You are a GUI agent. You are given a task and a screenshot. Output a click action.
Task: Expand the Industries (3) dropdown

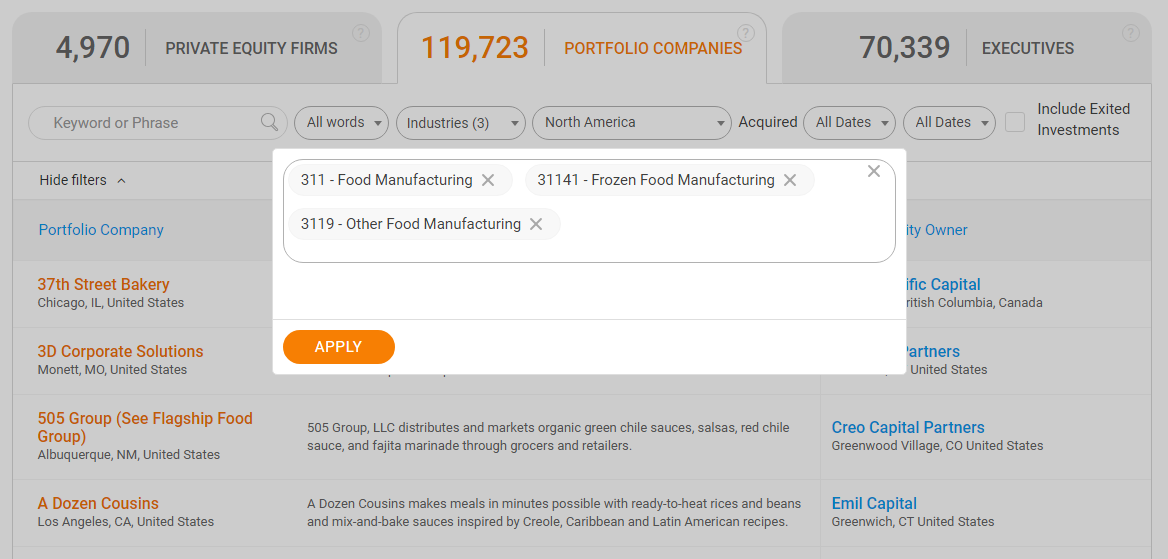point(460,122)
